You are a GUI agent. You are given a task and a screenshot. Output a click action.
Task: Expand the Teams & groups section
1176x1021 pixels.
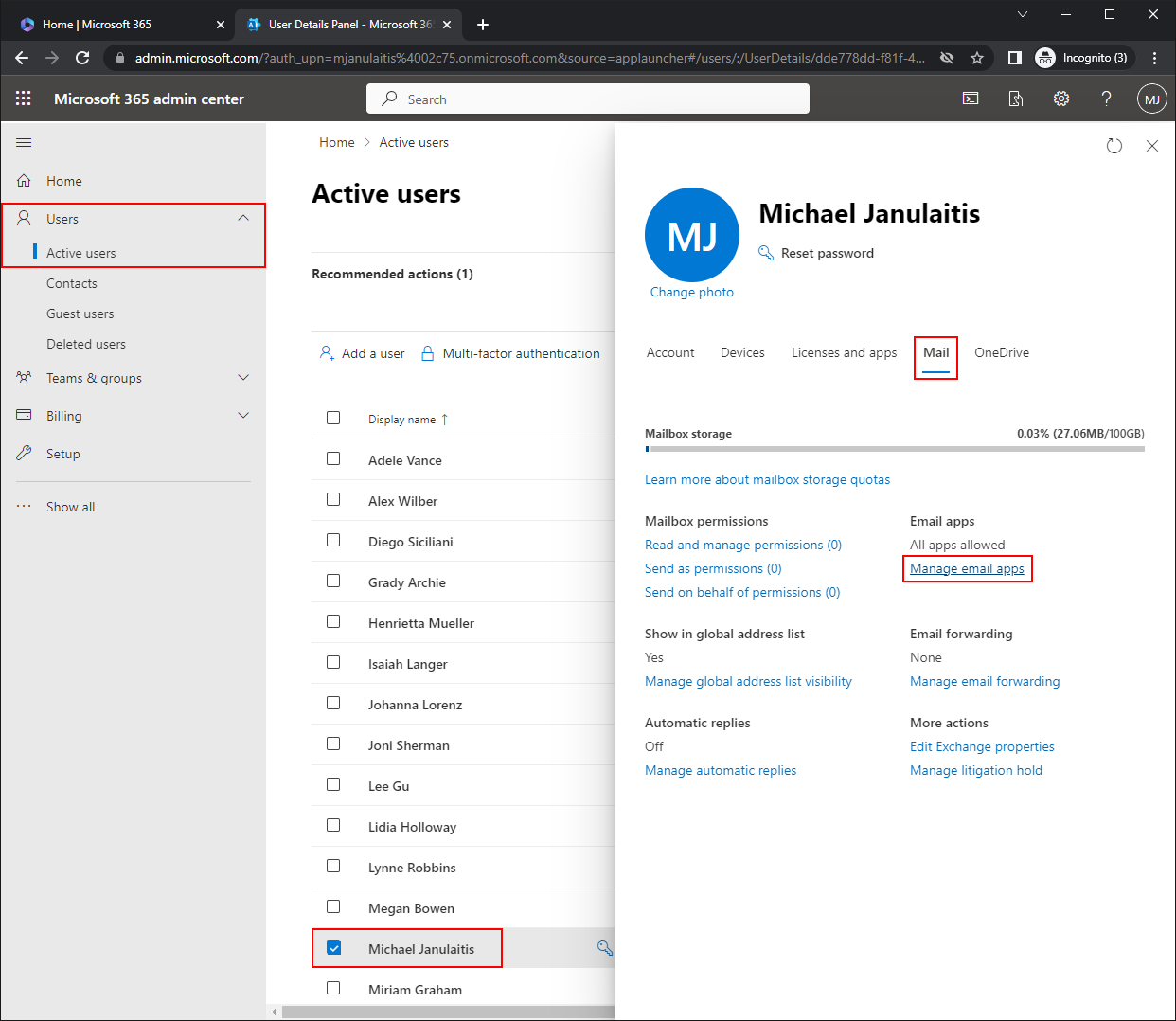click(x=243, y=377)
